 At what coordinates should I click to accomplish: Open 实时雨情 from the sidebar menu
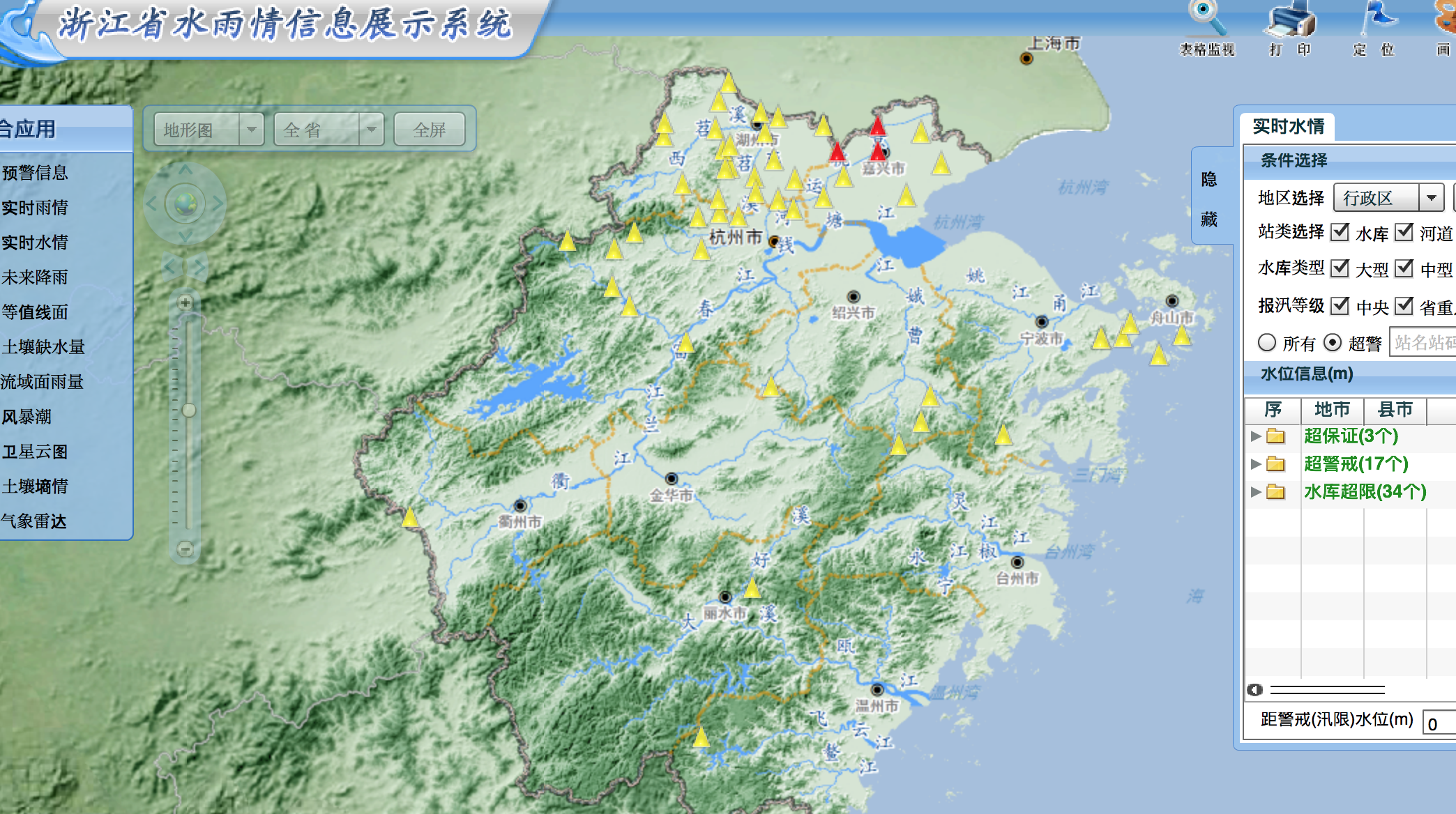(x=35, y=208)
